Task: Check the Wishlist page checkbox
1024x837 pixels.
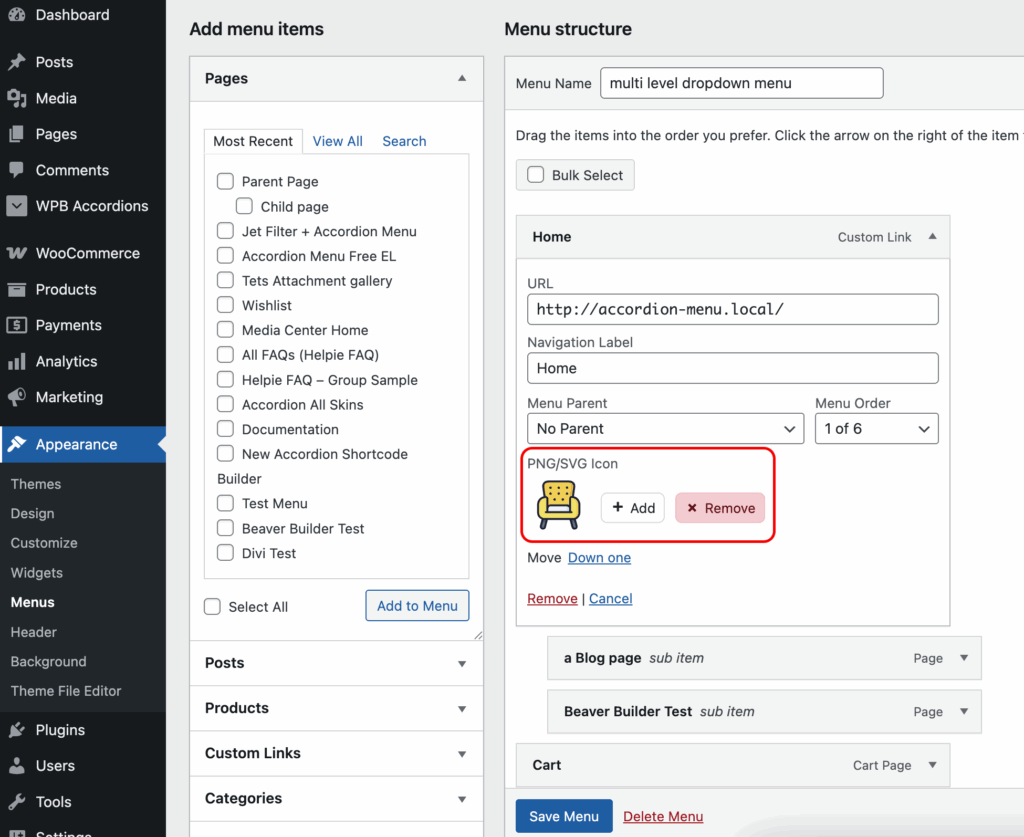Action: [225, 305]
